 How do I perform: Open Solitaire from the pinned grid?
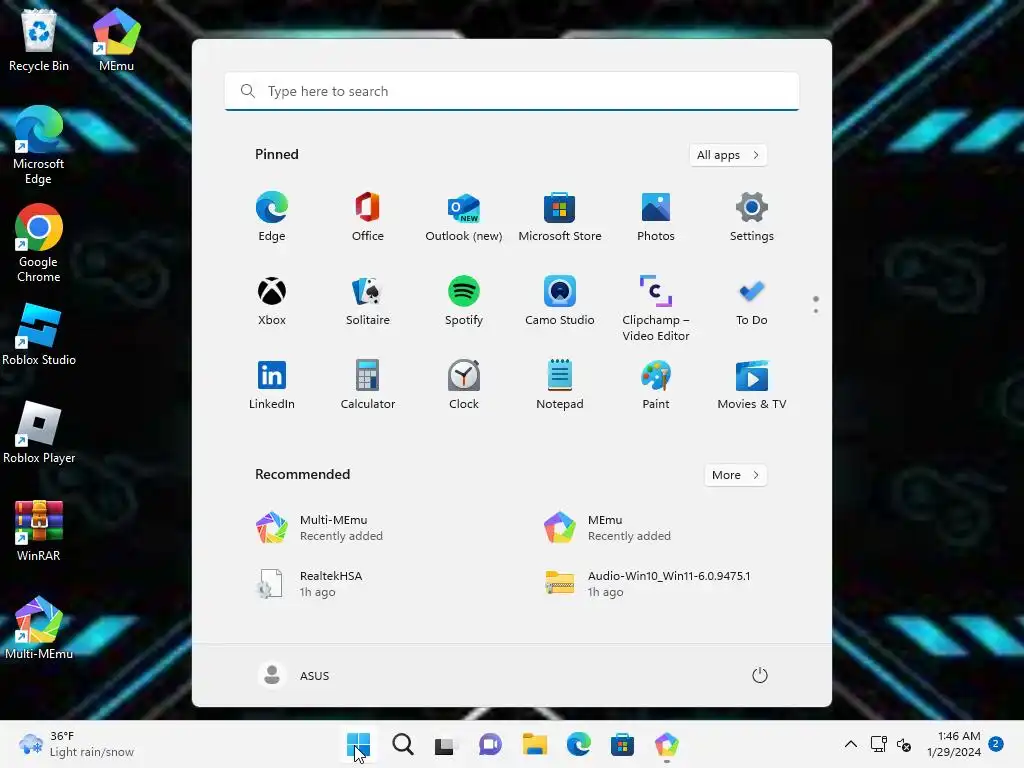pyautogui.click(x=368, y=301)
